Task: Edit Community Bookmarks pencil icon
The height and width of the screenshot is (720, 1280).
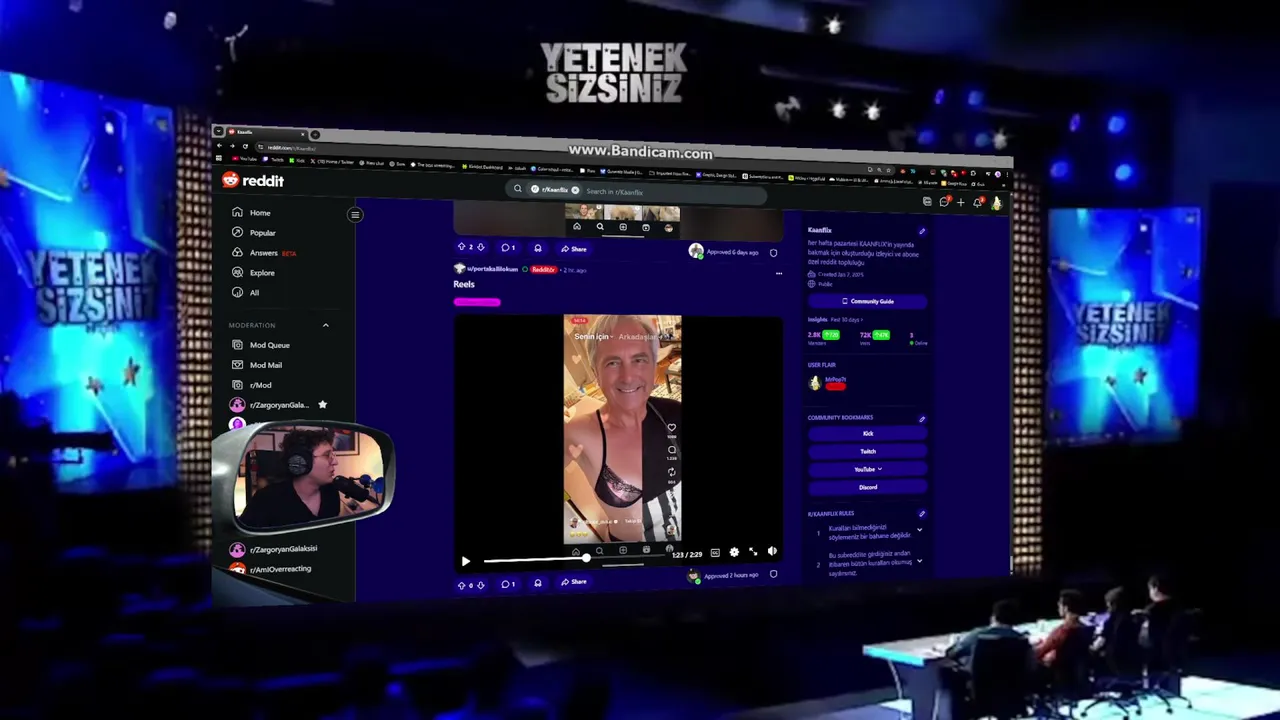Action: pyautogui.click(x=922, y=419)
